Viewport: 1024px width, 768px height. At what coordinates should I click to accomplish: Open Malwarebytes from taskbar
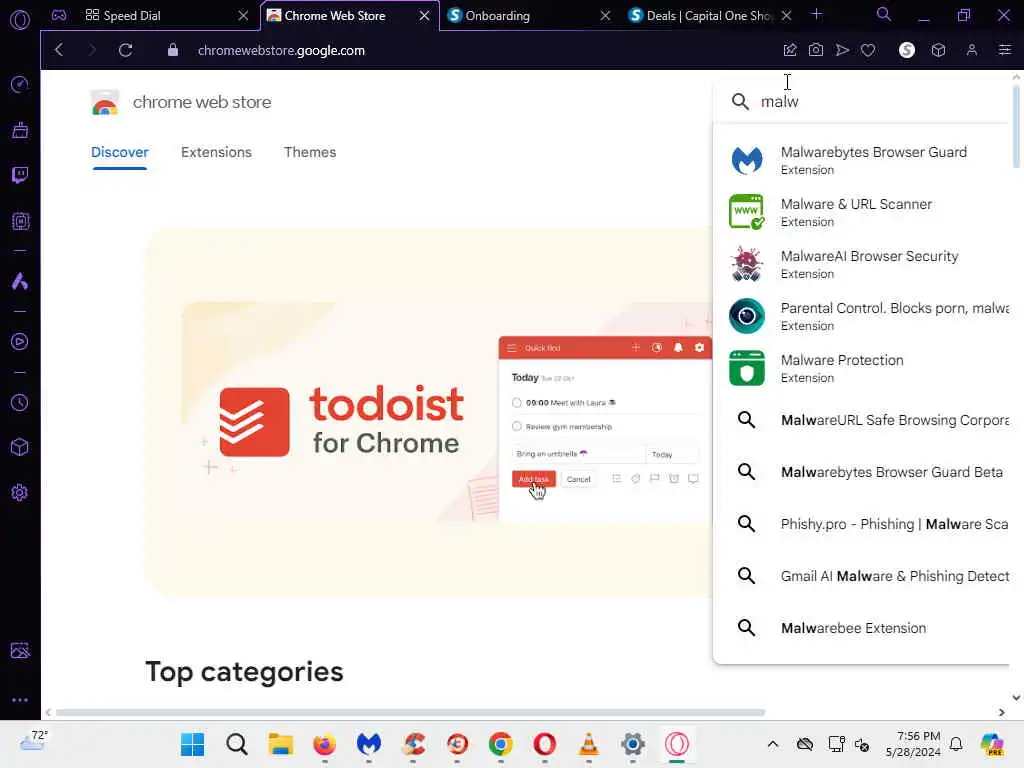(368, 744)
